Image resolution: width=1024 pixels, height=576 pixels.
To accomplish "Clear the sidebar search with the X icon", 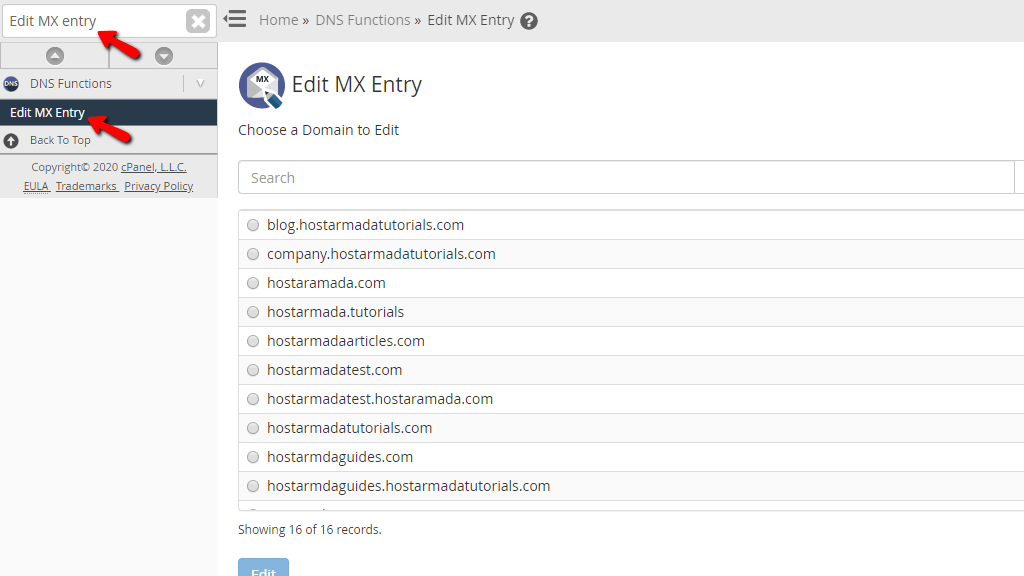I will coord(199,20).
